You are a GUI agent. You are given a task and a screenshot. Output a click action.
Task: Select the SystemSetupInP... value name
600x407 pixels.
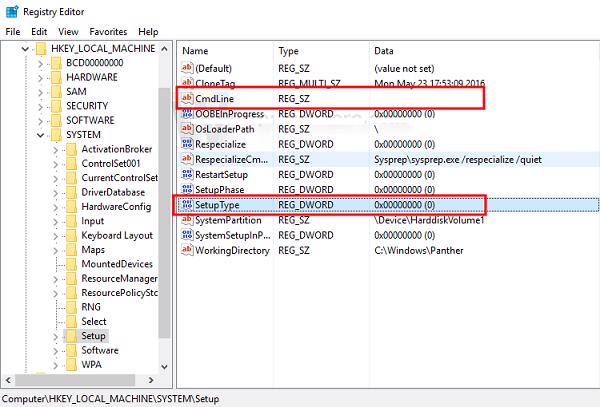[232, 235]
